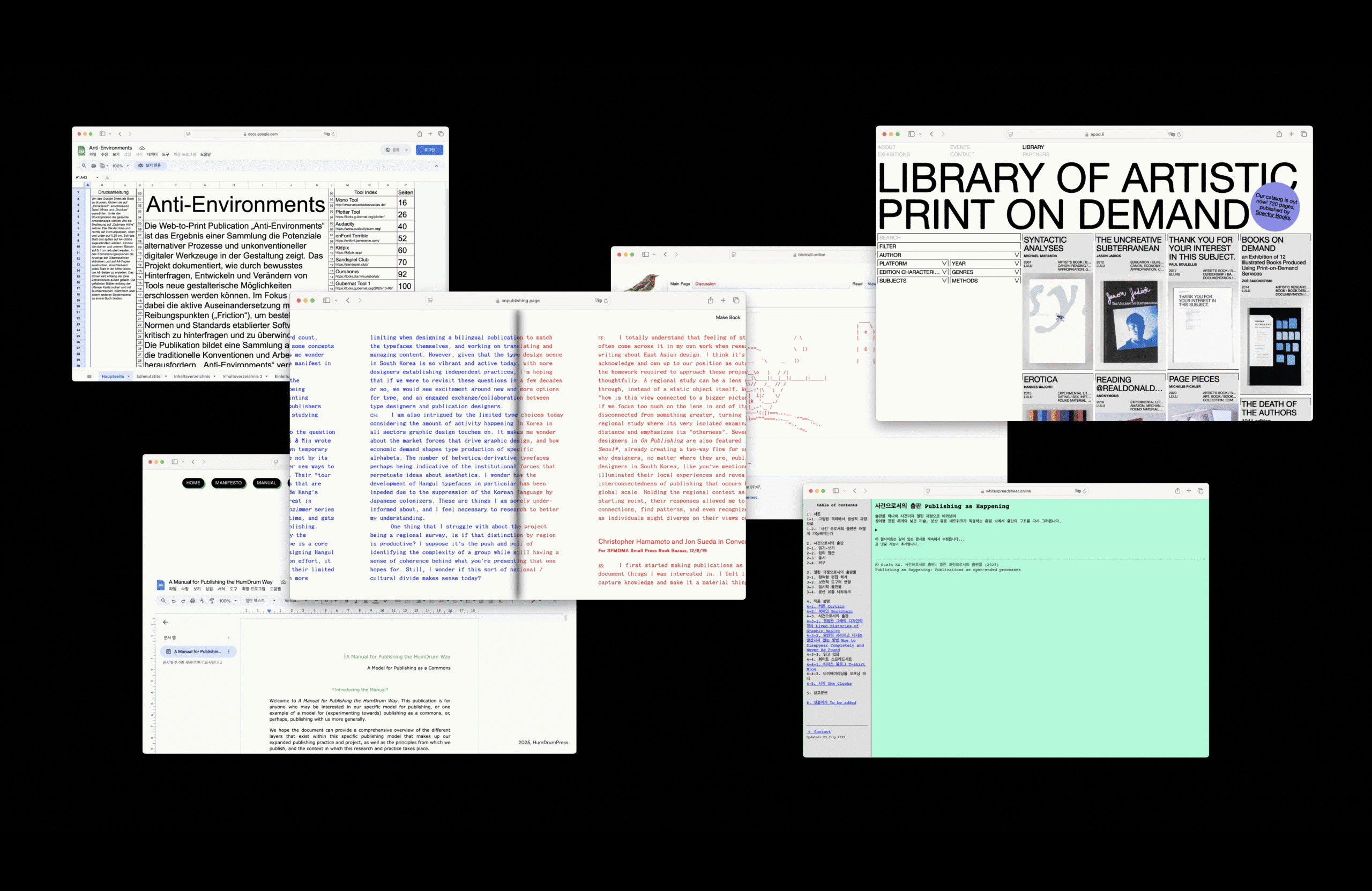Reload the docs.google.com page
Screen dimensions: 1372x891
coord(333,134)
